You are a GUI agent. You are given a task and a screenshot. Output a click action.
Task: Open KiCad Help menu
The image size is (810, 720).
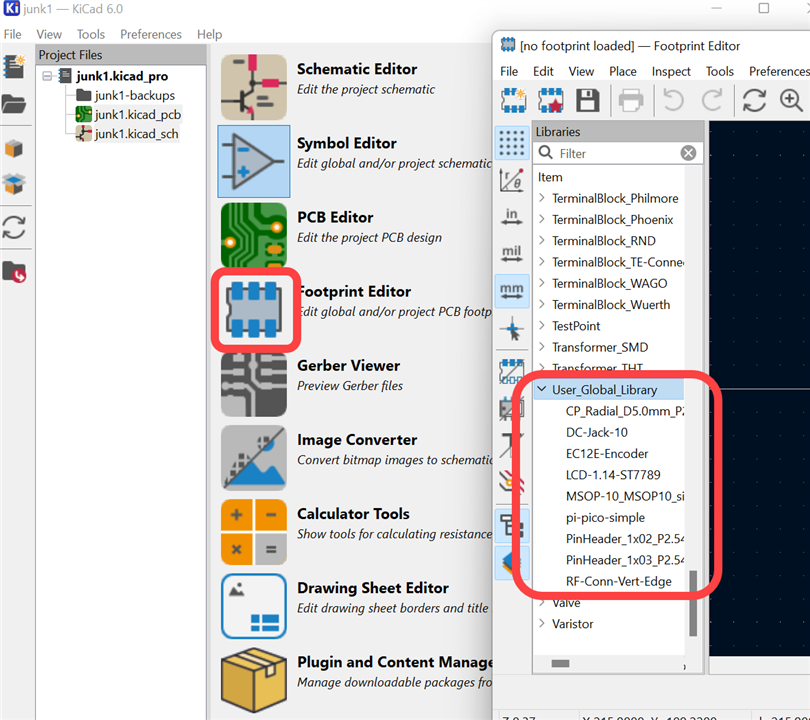209,34
